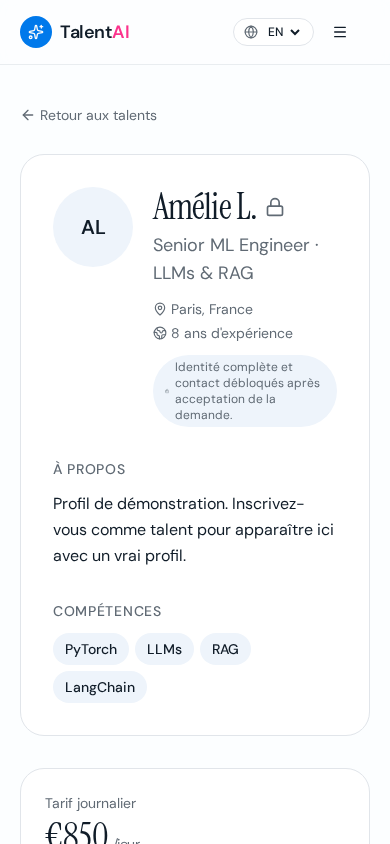Viewport: 390px width, 844px height.
Task: Expand the EN language dropdown chevron
Action: coord(295,32)
